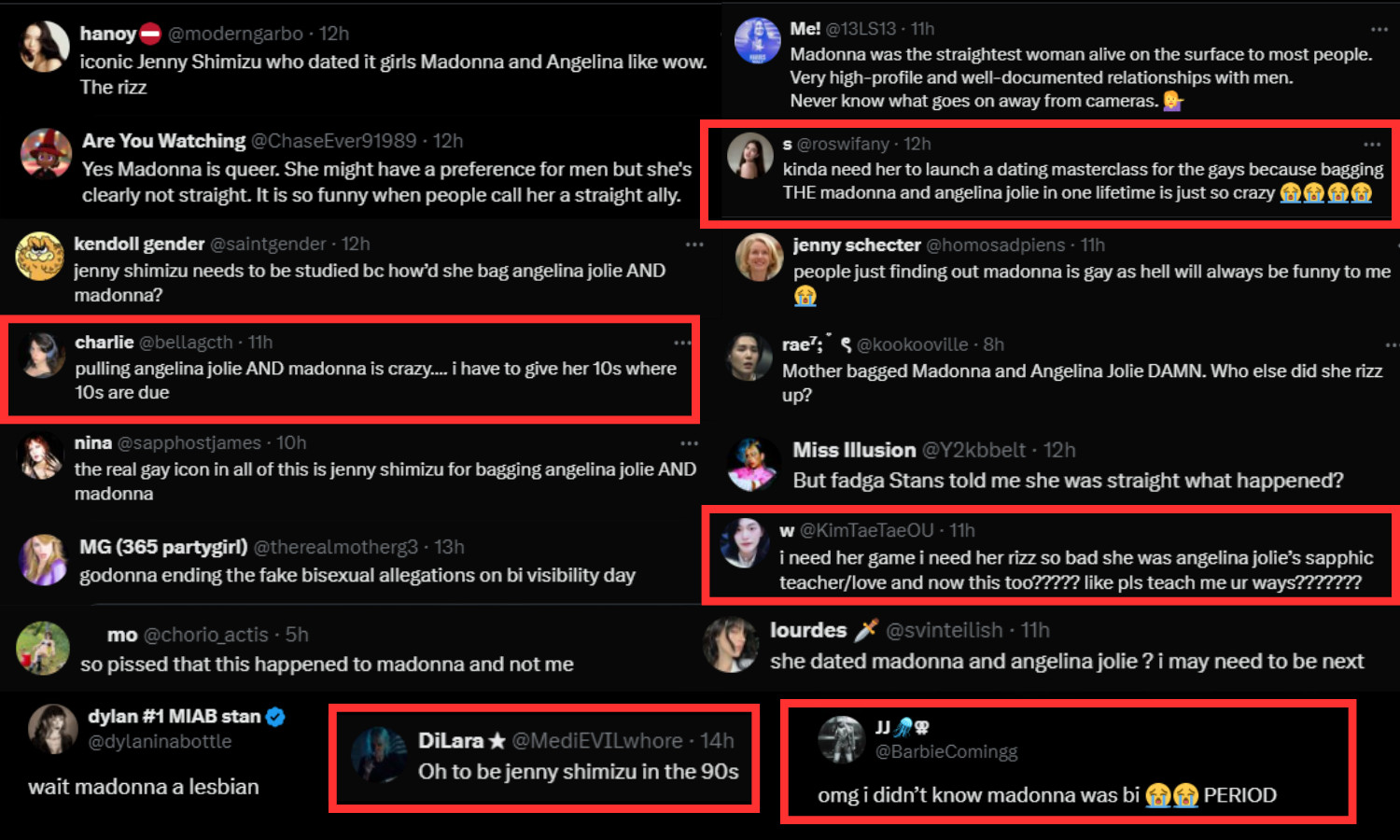Open more menu on s @roswifany tweet
The image size is (1400, 840).
(x=1372, y=145)
